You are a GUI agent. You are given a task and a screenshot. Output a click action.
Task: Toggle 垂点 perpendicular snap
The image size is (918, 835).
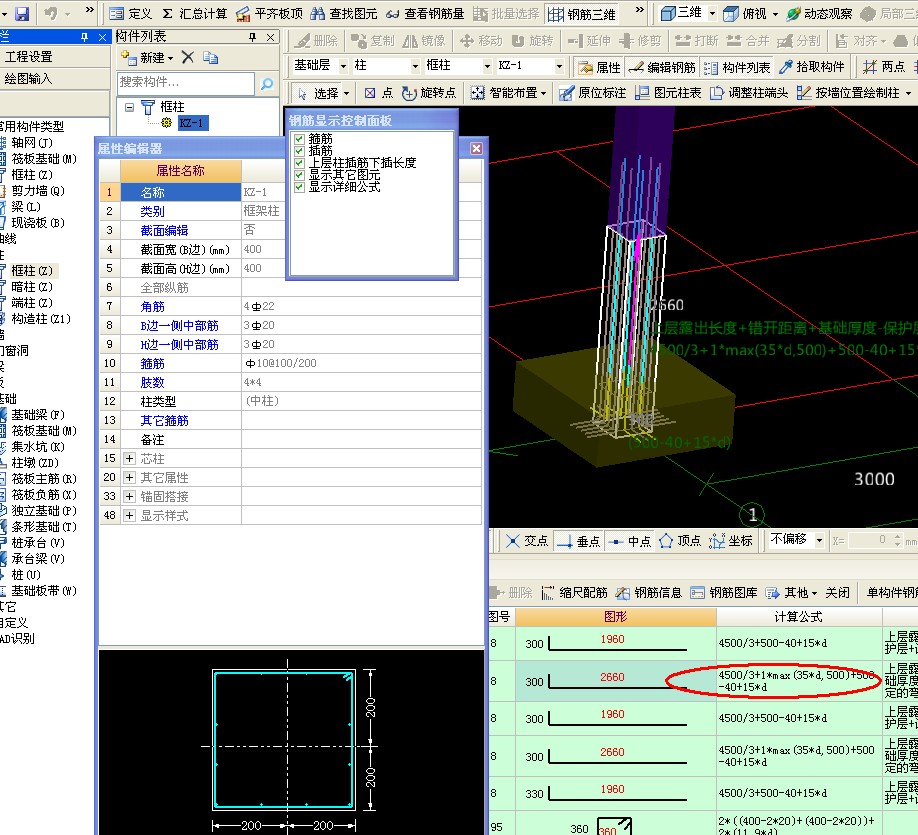click(x=578, y=541)
